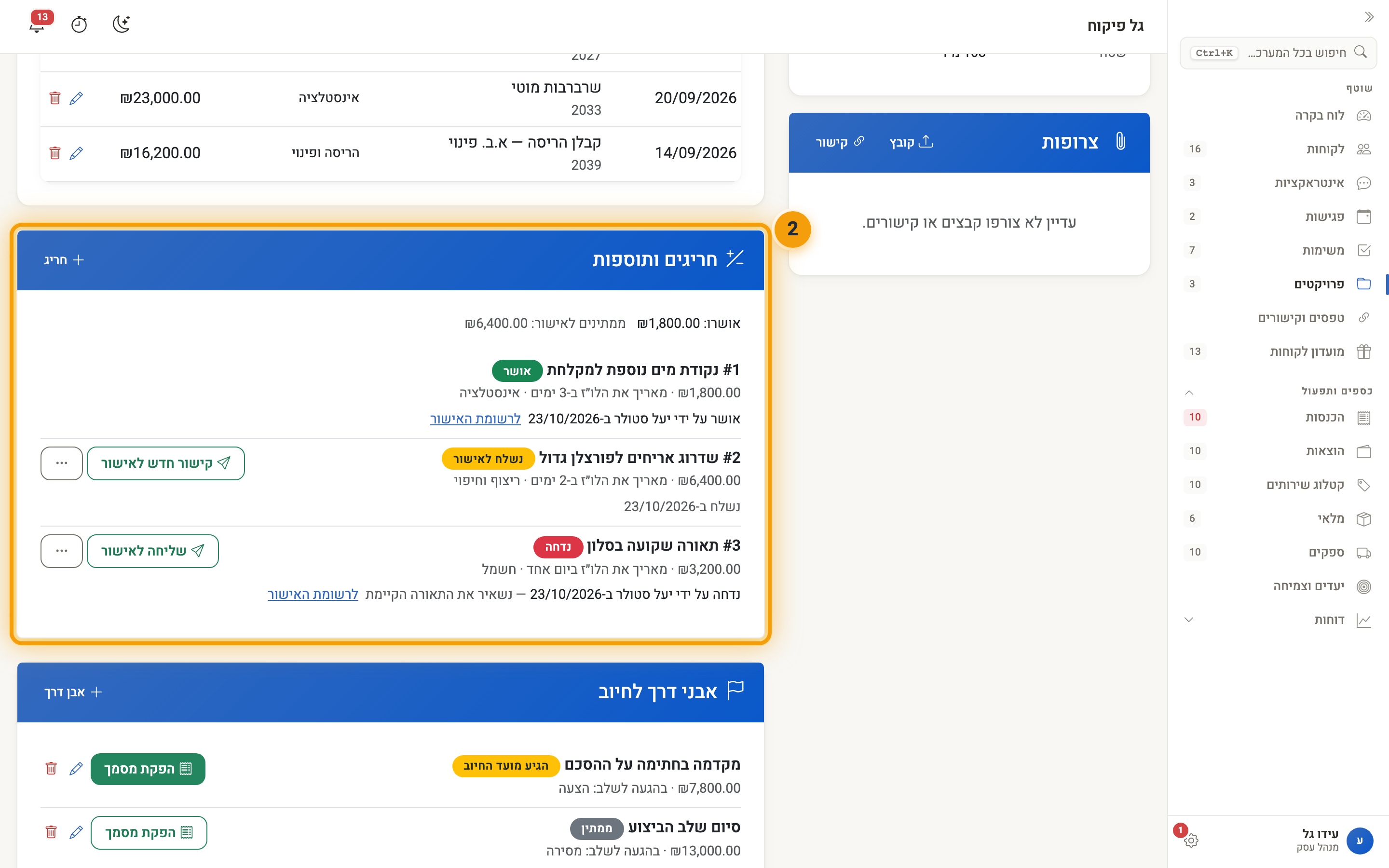Click שליחה לאישור button for item #3
Screen dimensions: 1389x868
[x=153, y=551]
